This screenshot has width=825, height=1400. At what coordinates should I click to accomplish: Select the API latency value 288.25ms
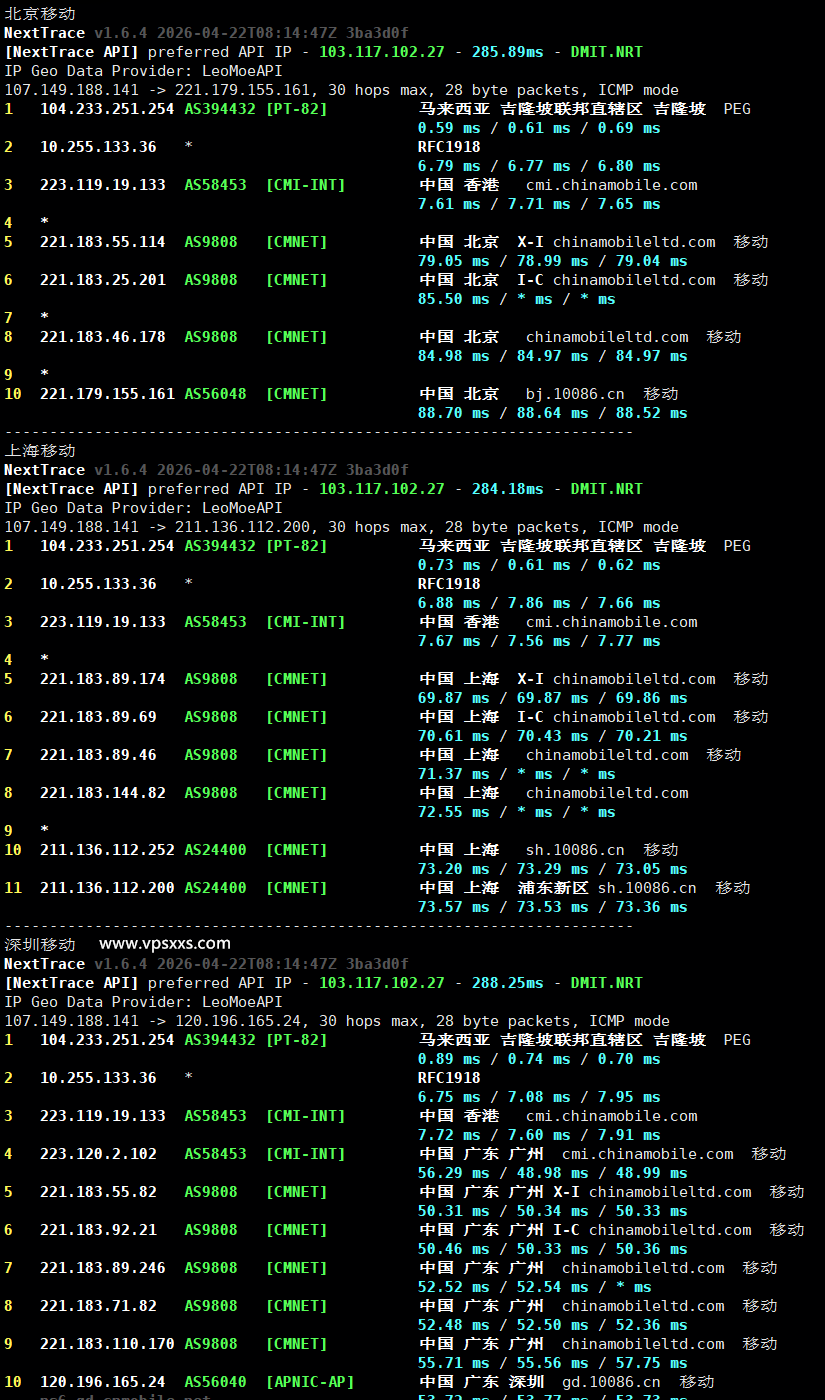pyautogui.click(x=507, y=983)
